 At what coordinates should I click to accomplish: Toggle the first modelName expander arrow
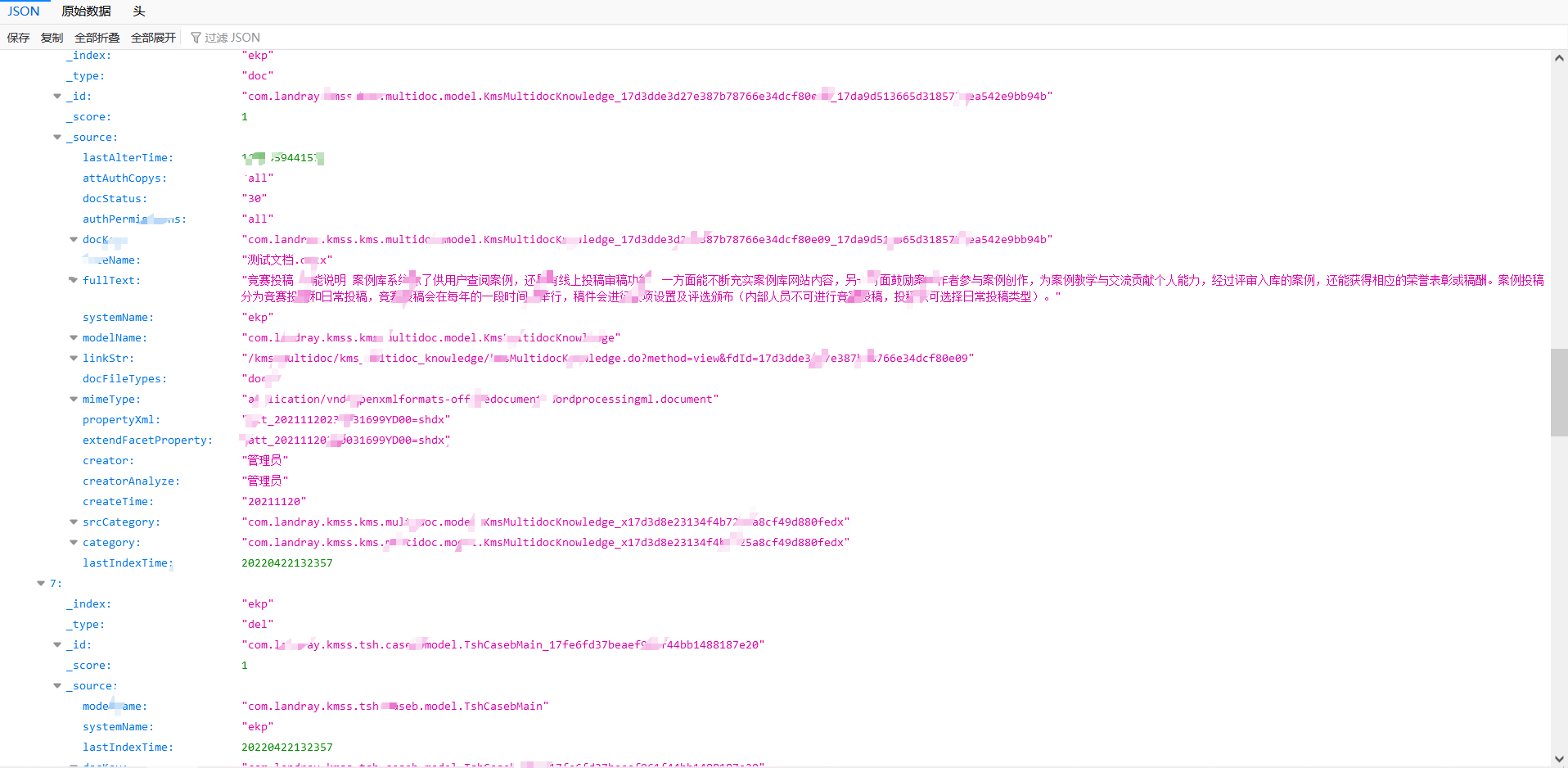[74, 338]
